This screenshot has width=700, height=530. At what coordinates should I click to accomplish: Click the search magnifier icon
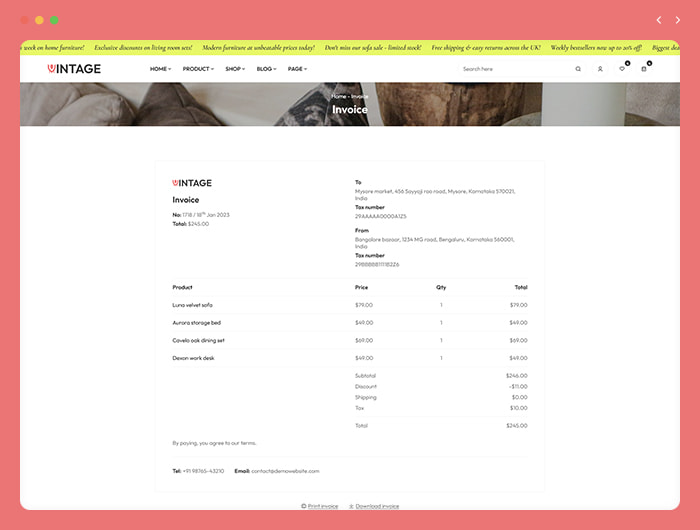577,69
